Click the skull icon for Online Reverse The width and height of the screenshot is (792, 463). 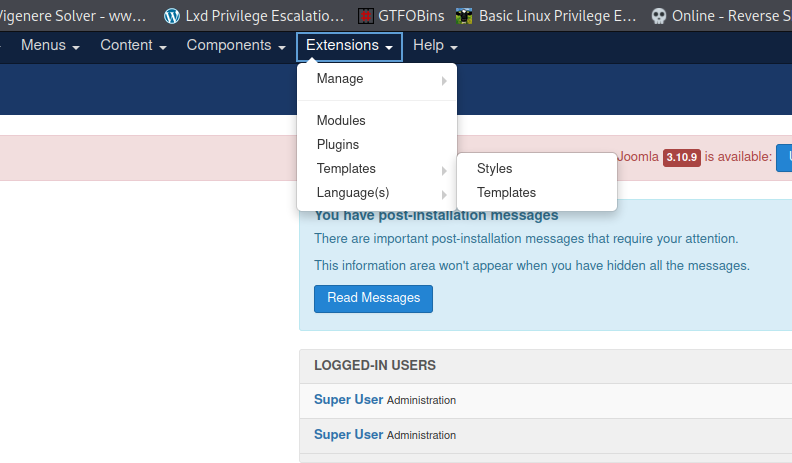tap(658, 16)
